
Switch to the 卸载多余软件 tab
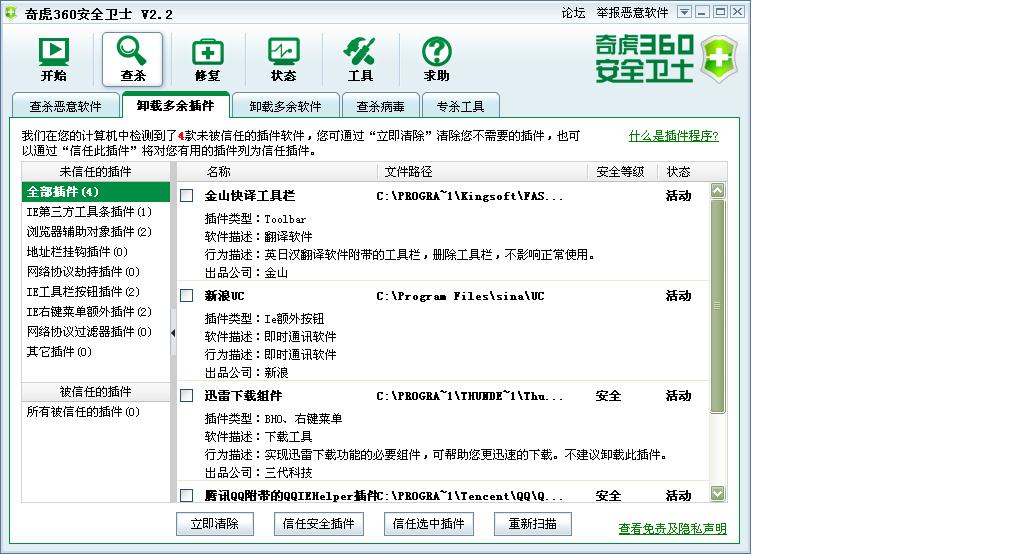pos(285,106)
